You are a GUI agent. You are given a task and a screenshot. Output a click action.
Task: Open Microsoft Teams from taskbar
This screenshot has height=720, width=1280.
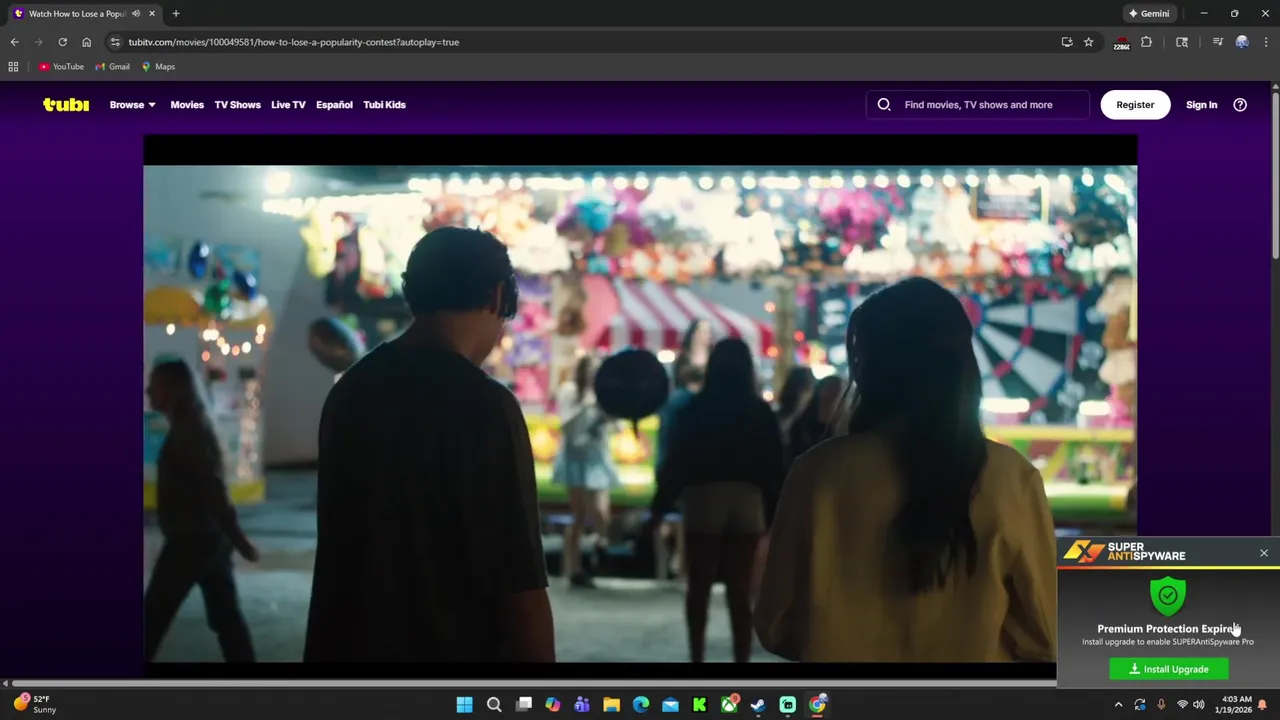pyautogui.click(x=582, y=705)
